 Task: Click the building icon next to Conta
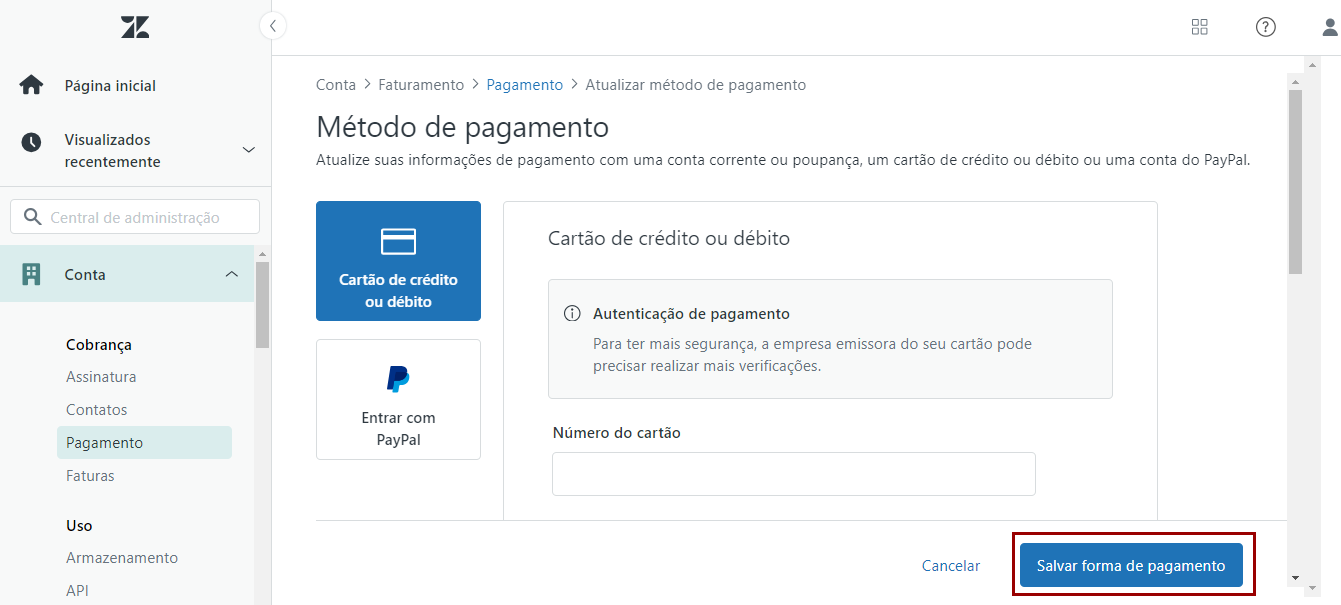pyautogui.click(x=31, y=274)
